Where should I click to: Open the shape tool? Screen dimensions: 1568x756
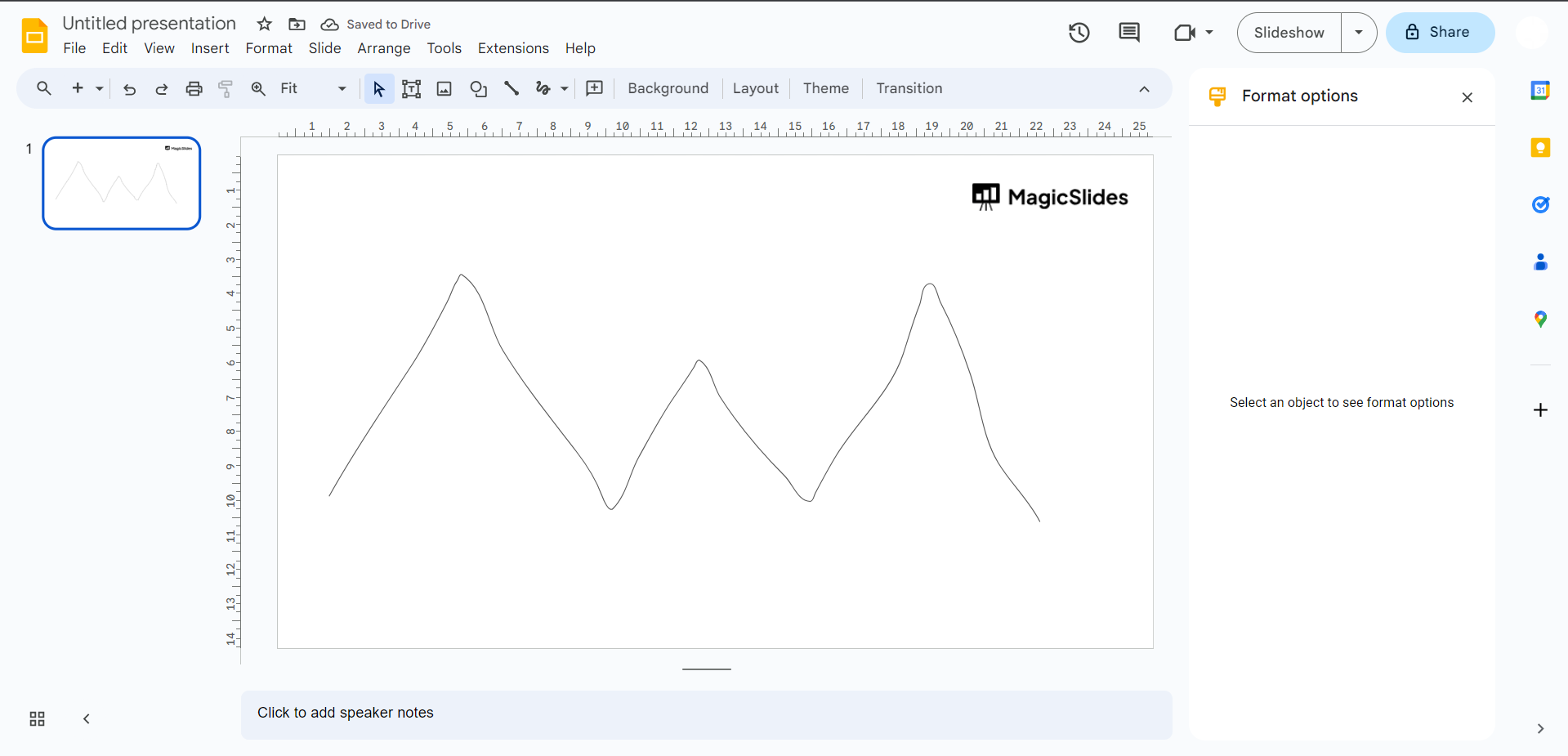coord(478,89)
